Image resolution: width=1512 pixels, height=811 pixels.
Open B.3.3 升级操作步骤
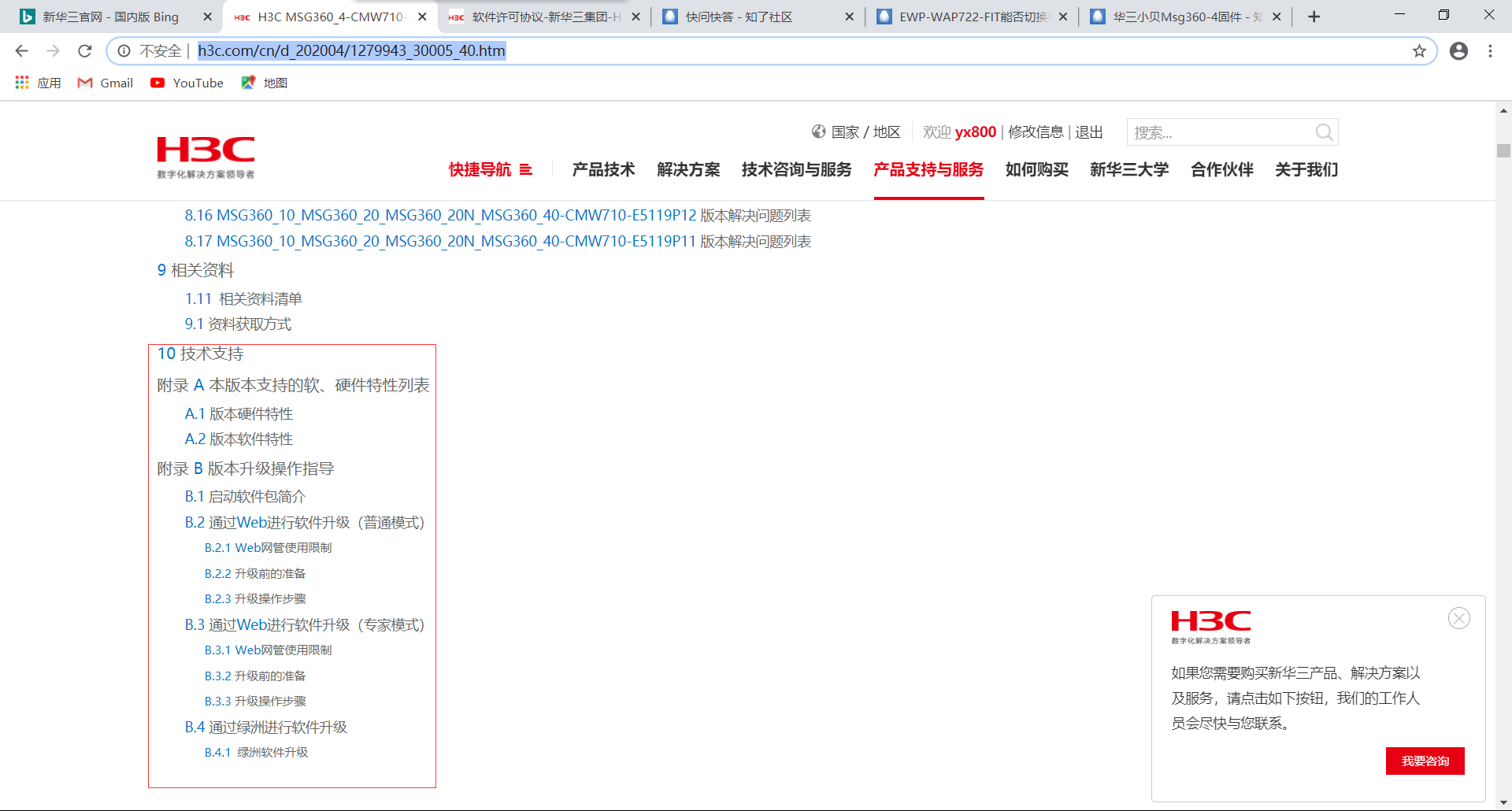tap(255, 702)
